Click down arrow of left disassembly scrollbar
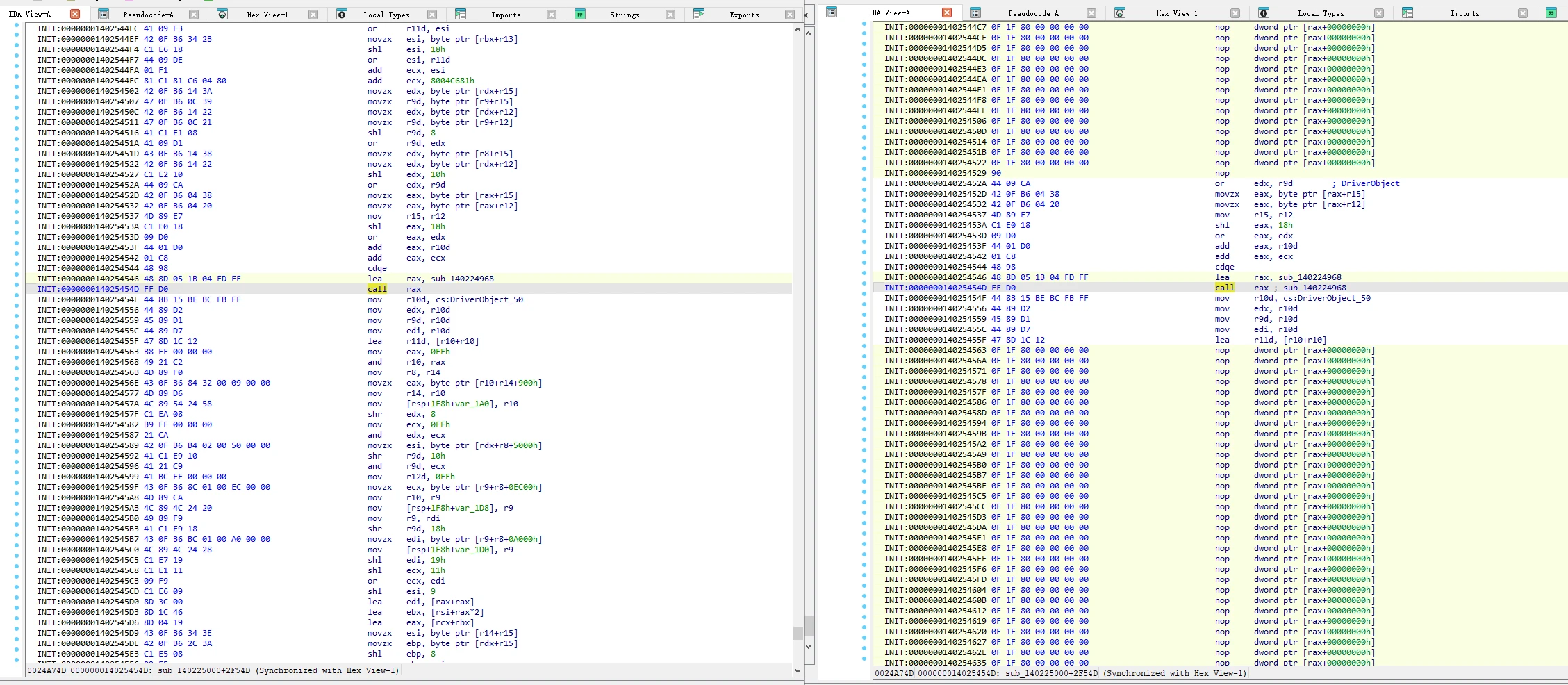The height and width of the screenshot is (685, 1568). [798, 670]
